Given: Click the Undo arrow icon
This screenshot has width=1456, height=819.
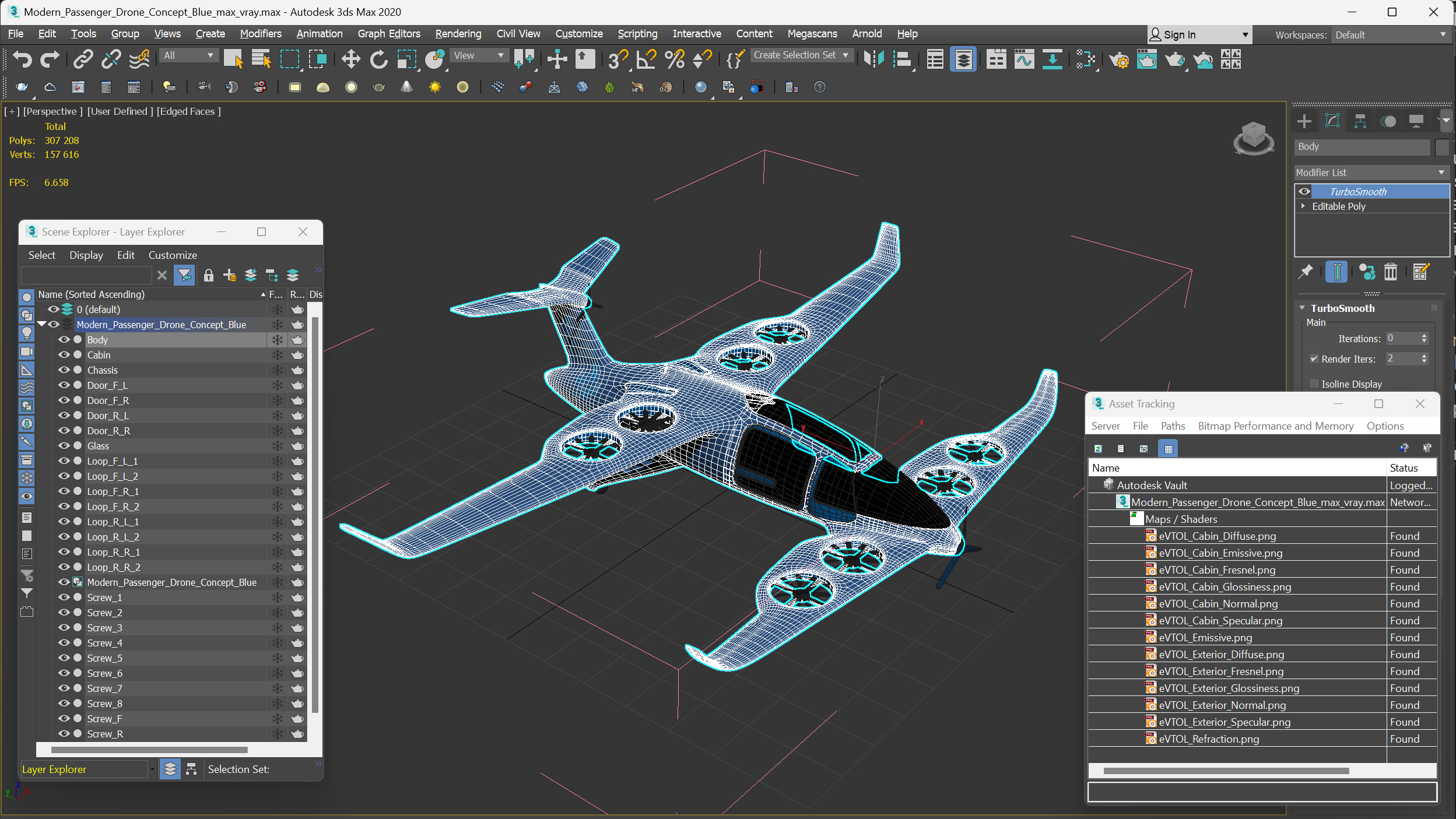Looking at the screenshot, I should [22, 59].
